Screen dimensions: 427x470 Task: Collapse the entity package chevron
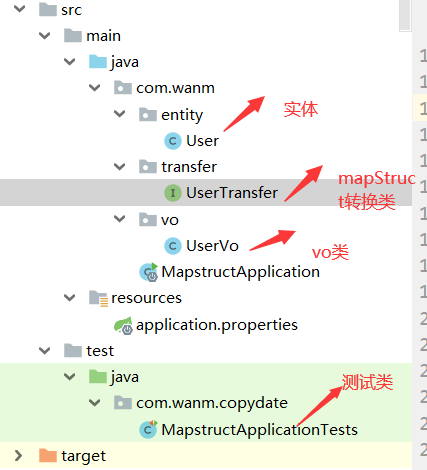coord(120,114)
